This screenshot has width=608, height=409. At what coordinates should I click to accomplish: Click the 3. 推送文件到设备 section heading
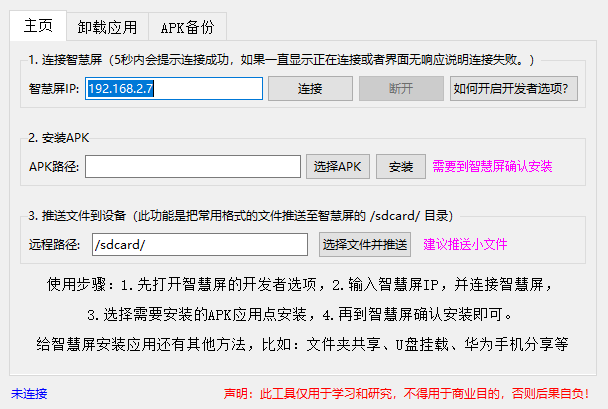(90, 215)
